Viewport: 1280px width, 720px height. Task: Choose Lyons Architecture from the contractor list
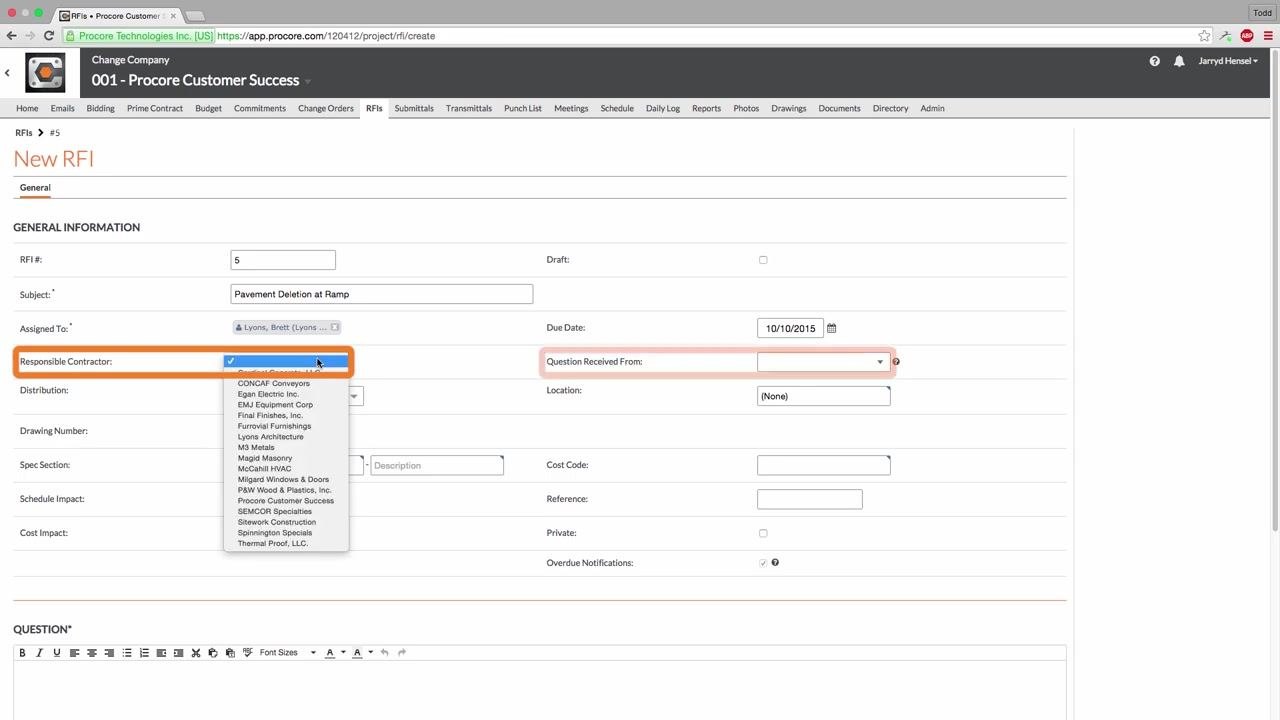coord(270,437)
